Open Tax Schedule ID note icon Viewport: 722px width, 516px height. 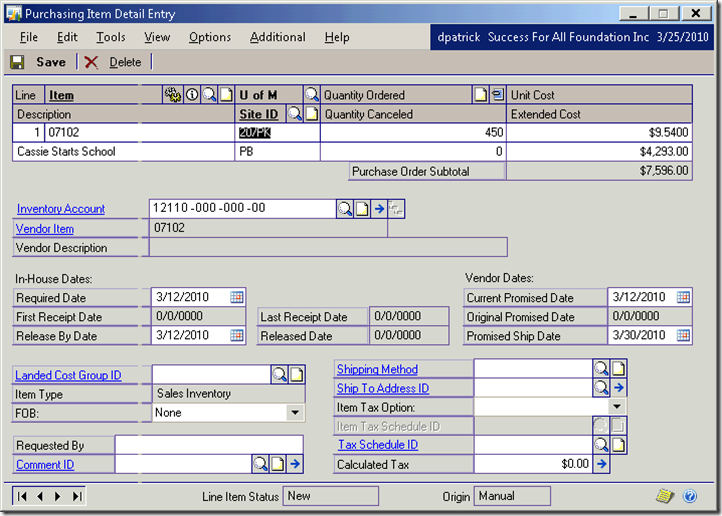(618, 445)
